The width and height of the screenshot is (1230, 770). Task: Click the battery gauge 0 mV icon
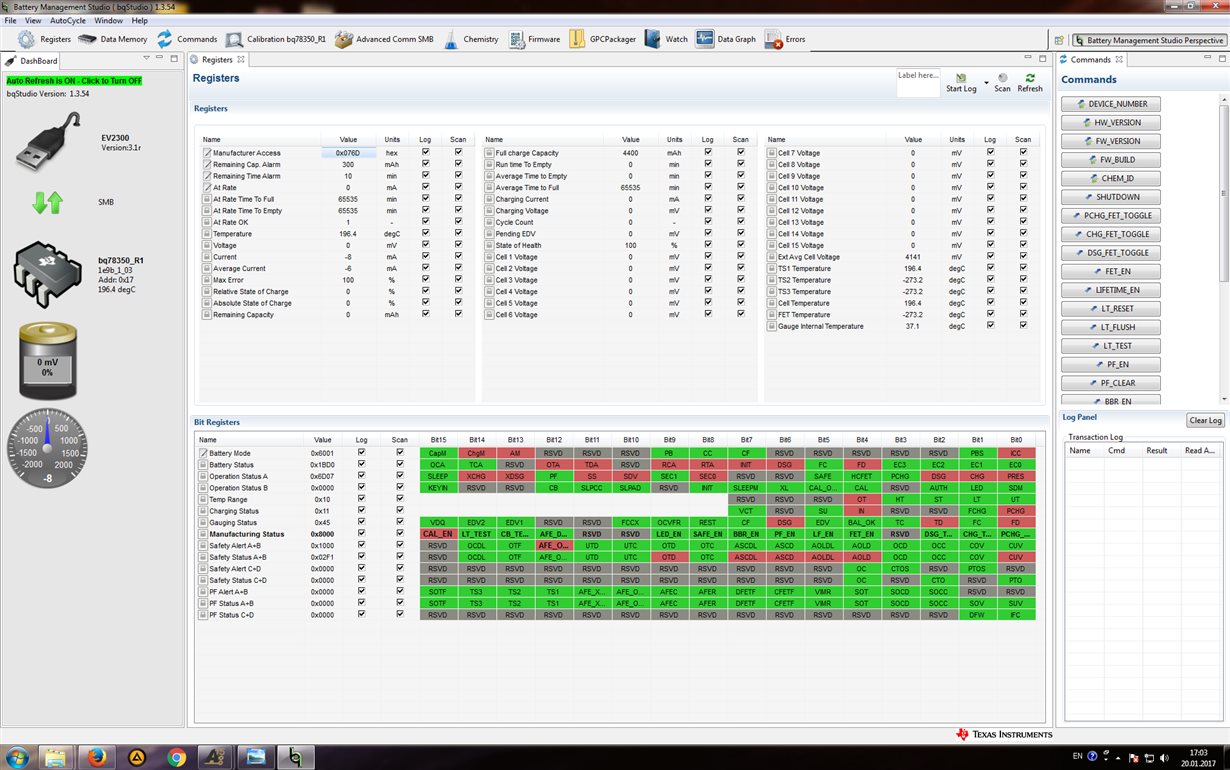(46, 361)
